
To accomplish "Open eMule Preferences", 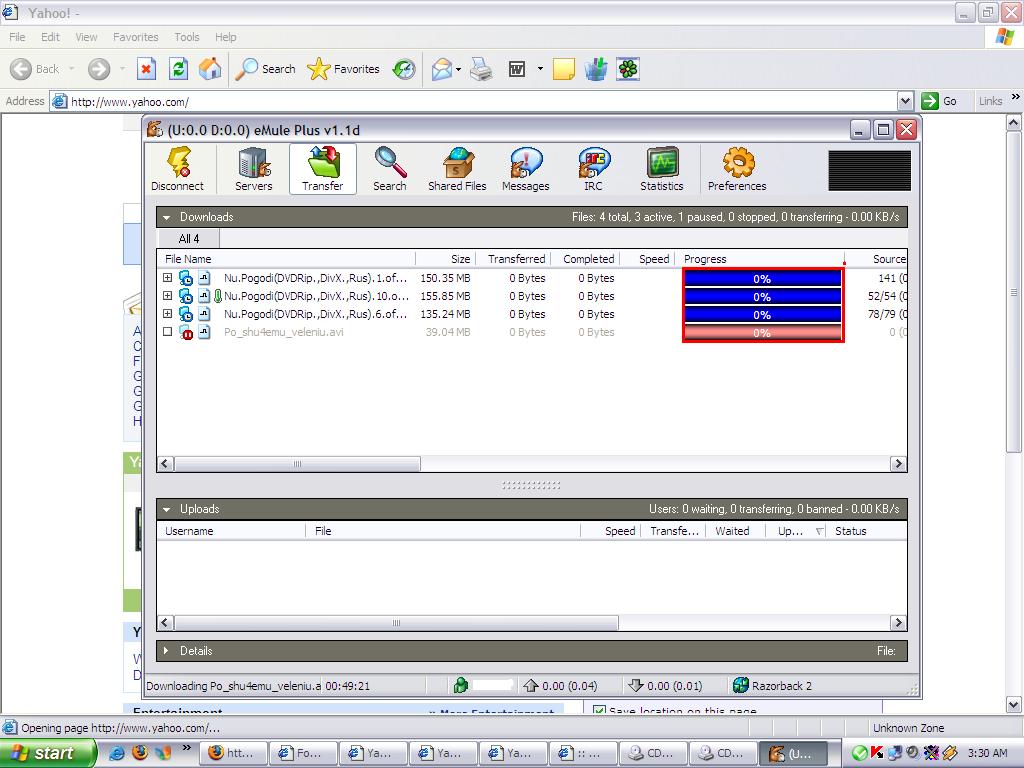I will pyautogui.click(x=737, y=170).
